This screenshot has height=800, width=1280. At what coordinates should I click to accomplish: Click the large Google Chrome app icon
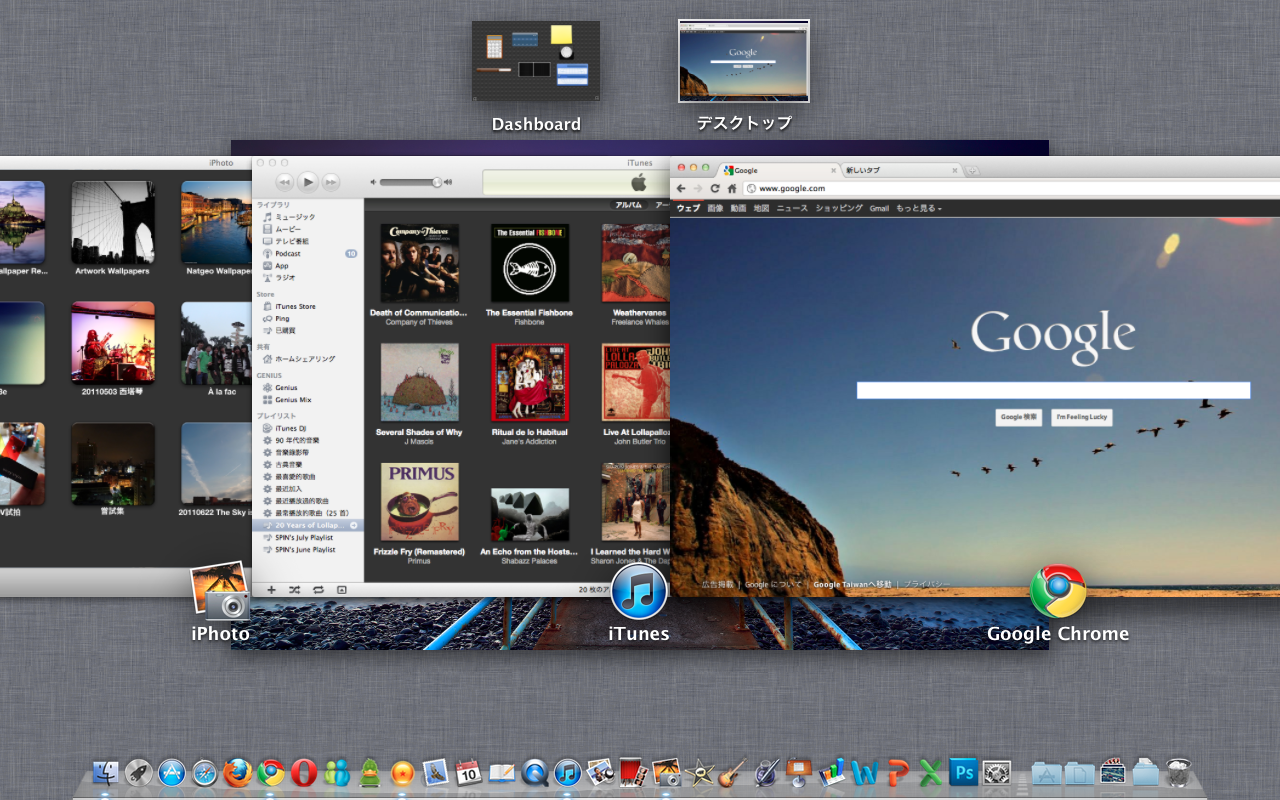pyautogui.click(x=1057, y=592)
